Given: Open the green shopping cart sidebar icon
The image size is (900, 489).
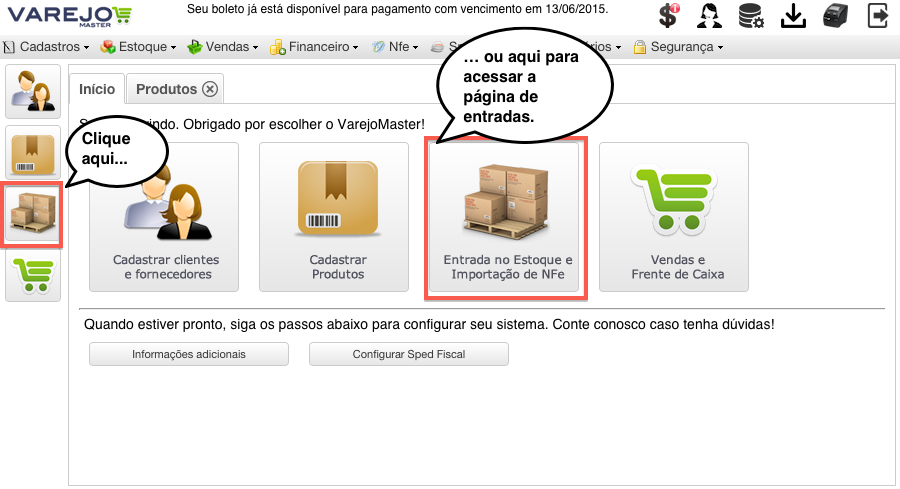Looking at the screenshot, I should 33,275.
